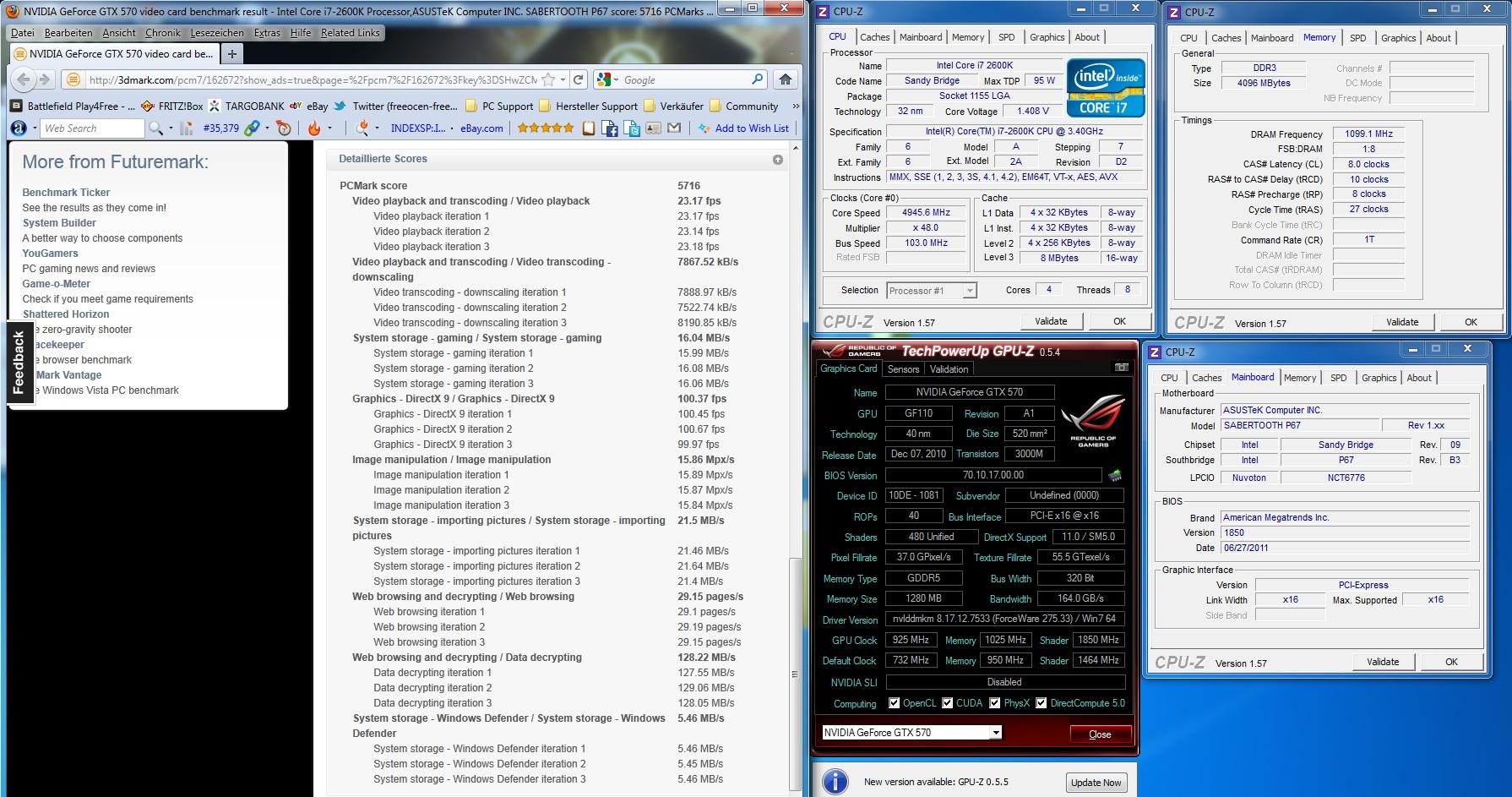1512x797 pixels.
Task: Open a new browser tab with plus
Action: [x=231, y=53]
